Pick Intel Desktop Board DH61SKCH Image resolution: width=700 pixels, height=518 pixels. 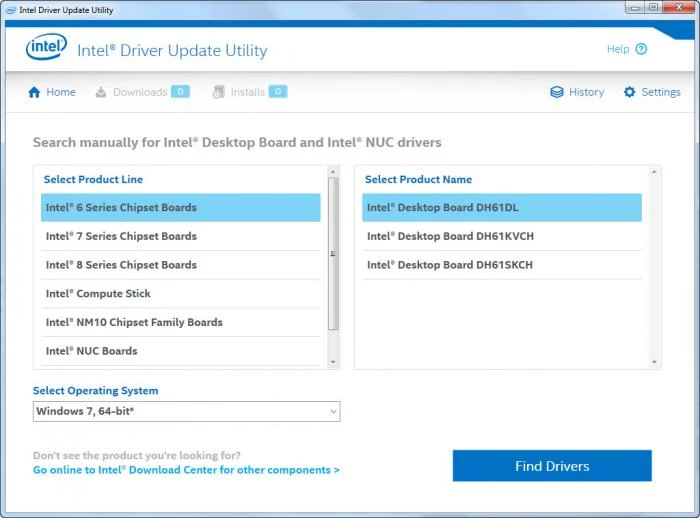tap(449, 265)
